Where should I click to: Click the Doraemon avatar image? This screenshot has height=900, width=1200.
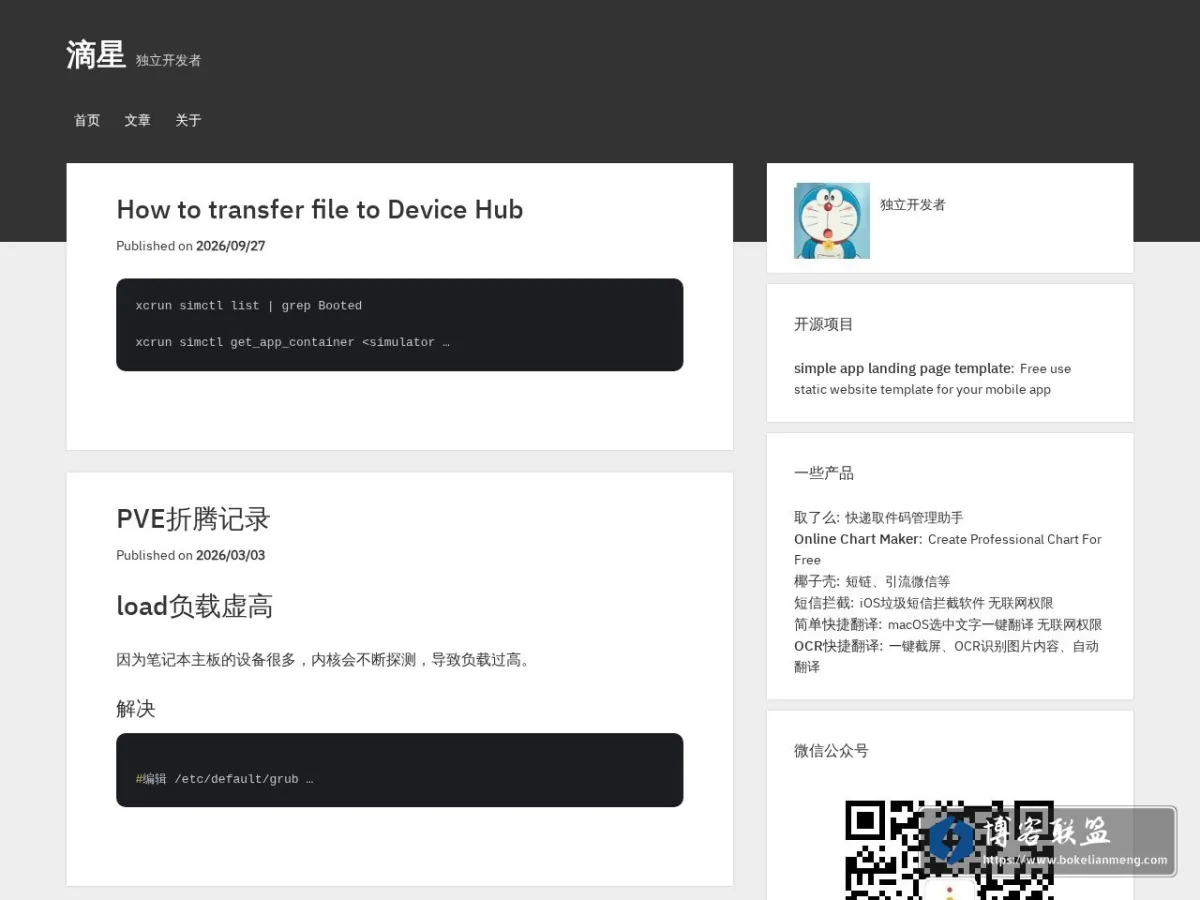tap(832, 221)
